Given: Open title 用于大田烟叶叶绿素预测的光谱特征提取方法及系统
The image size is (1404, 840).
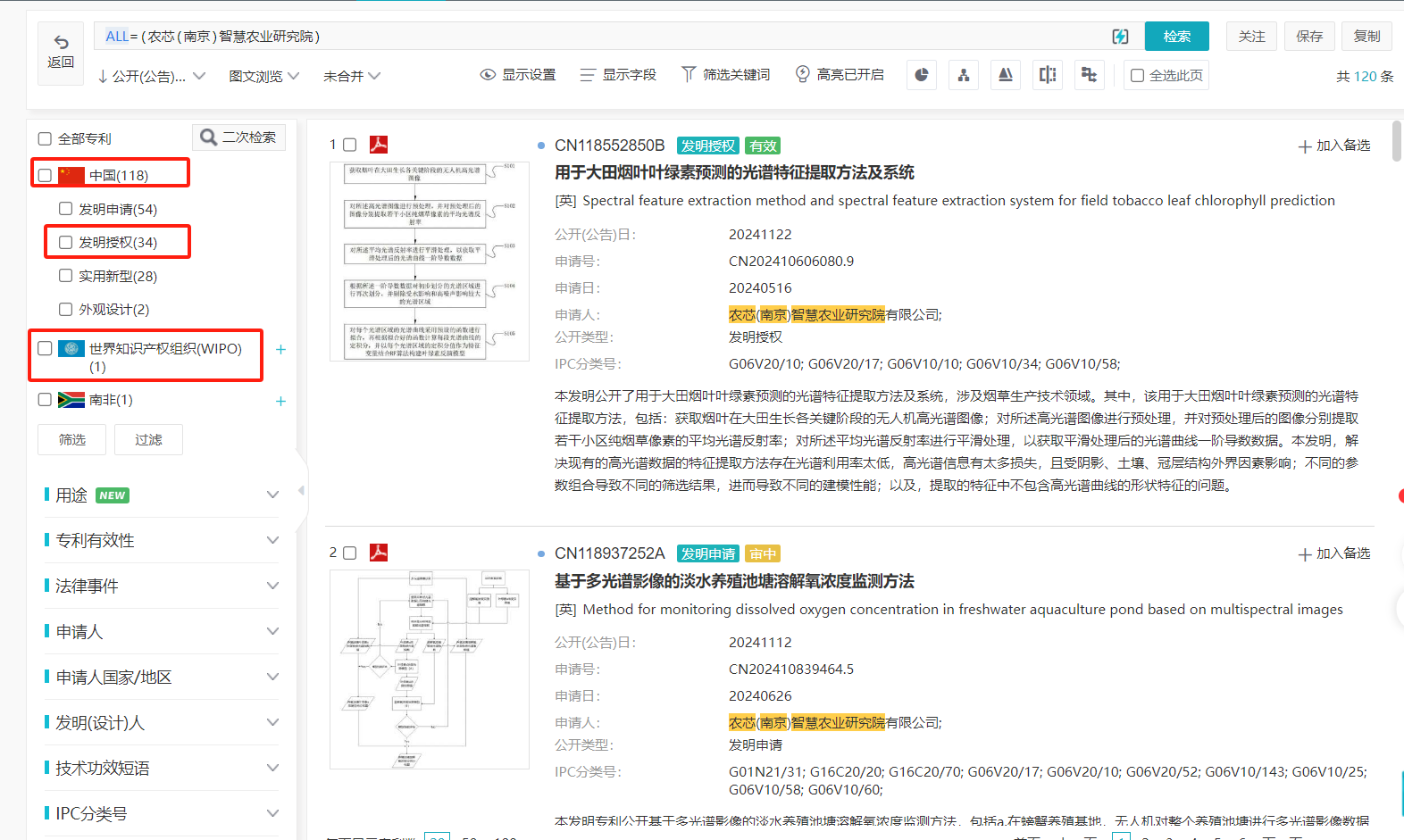Looking at the screenshot, I should [734, 172].
